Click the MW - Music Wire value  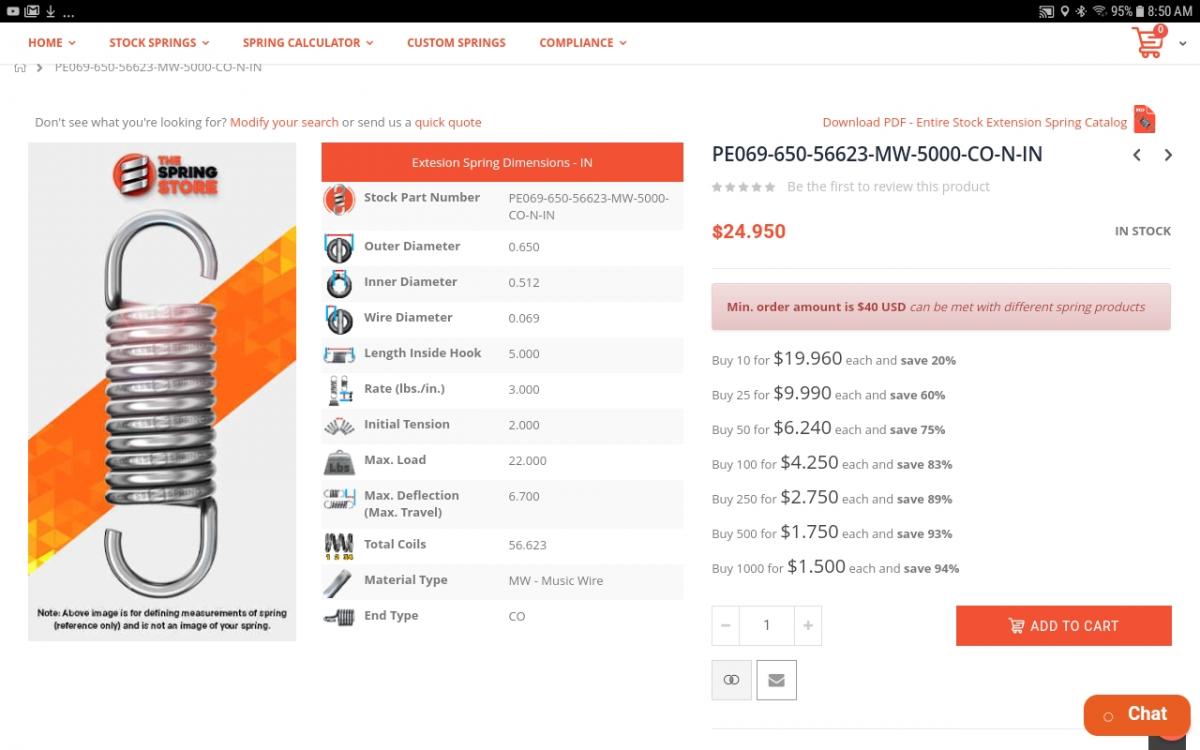click(556, 581)
